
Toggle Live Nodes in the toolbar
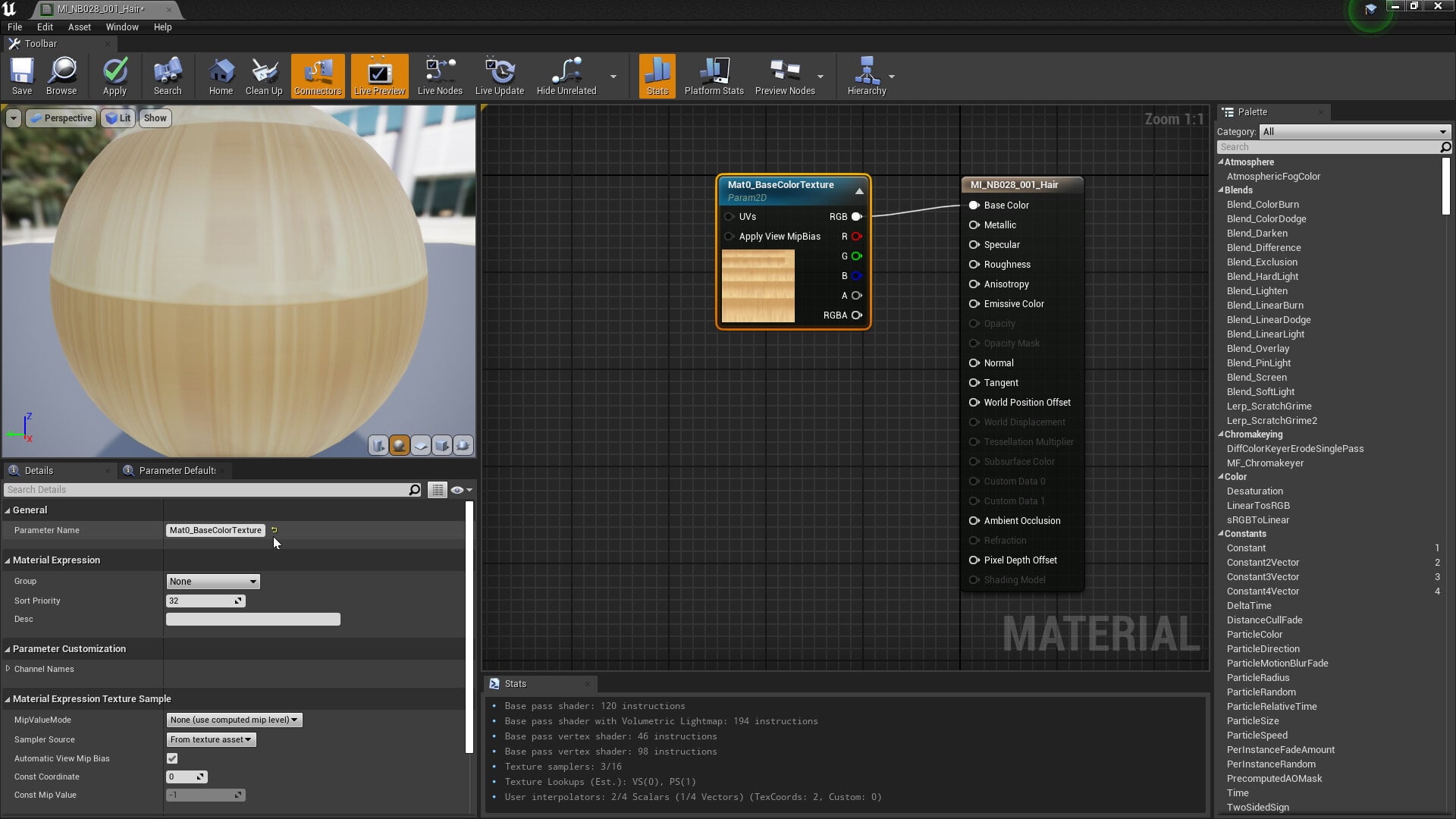coord(440,76)
